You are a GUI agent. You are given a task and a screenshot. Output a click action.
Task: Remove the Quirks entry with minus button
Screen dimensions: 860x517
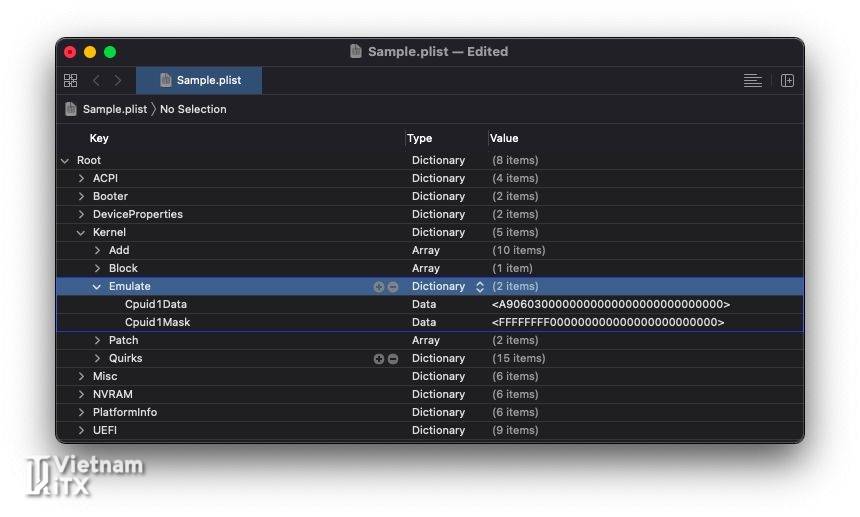pyautogui.click(x=393, y=359)
